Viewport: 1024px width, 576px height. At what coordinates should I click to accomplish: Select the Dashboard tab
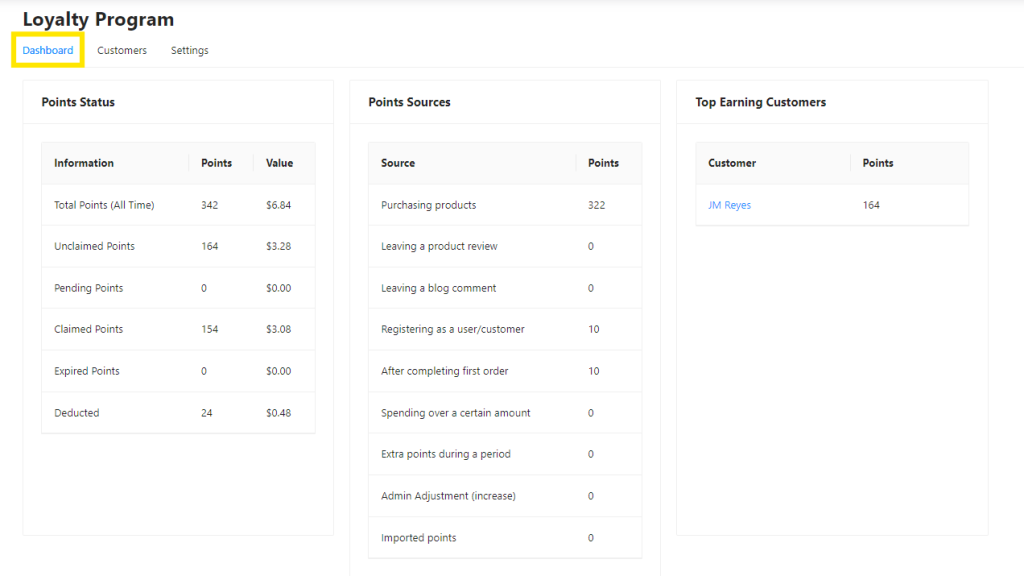[46, 49]
